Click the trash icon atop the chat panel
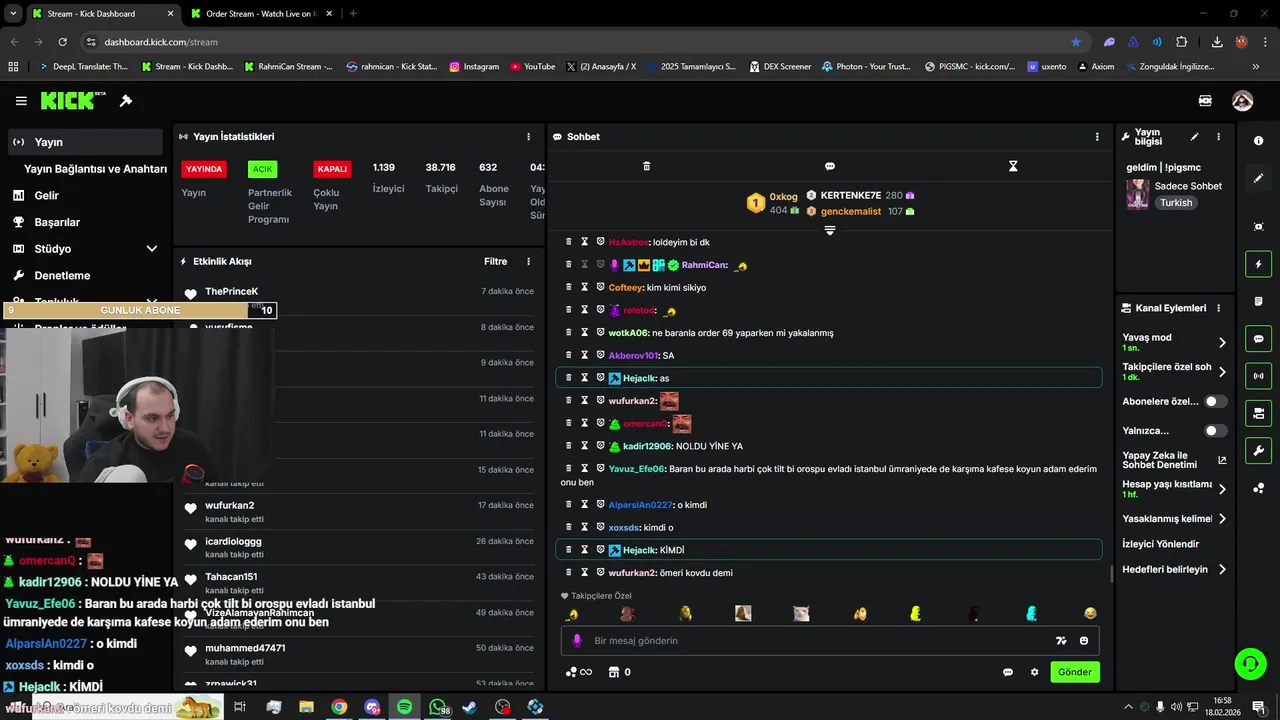 click(646, 166)
